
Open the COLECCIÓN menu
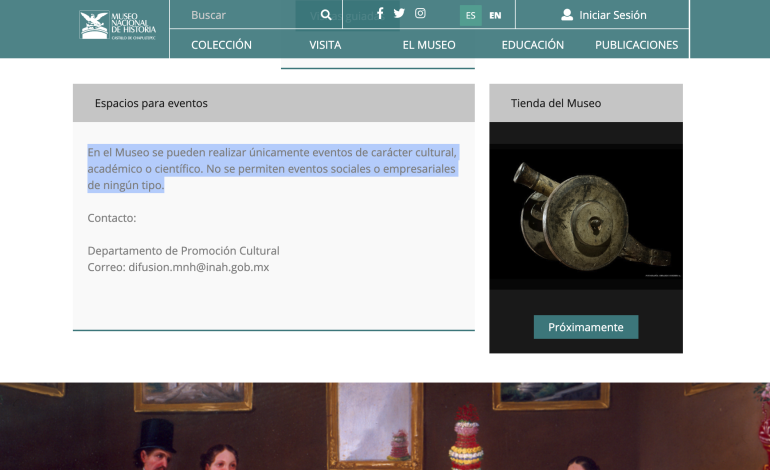221,45
